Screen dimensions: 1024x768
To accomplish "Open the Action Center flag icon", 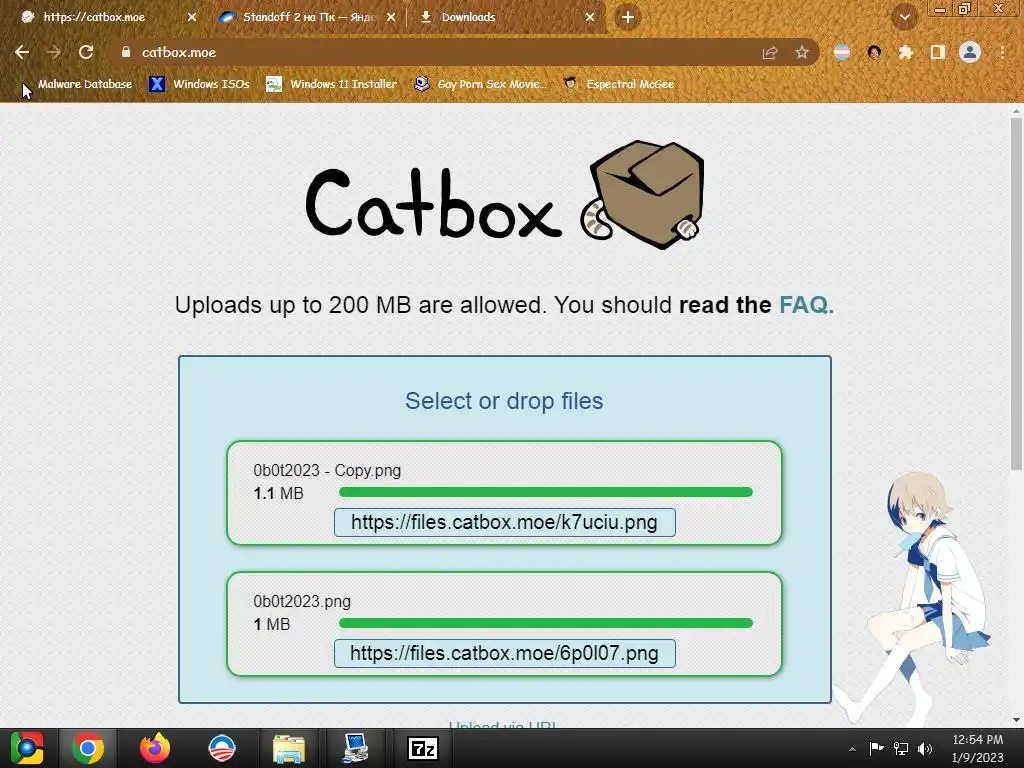I will (876, 748).
